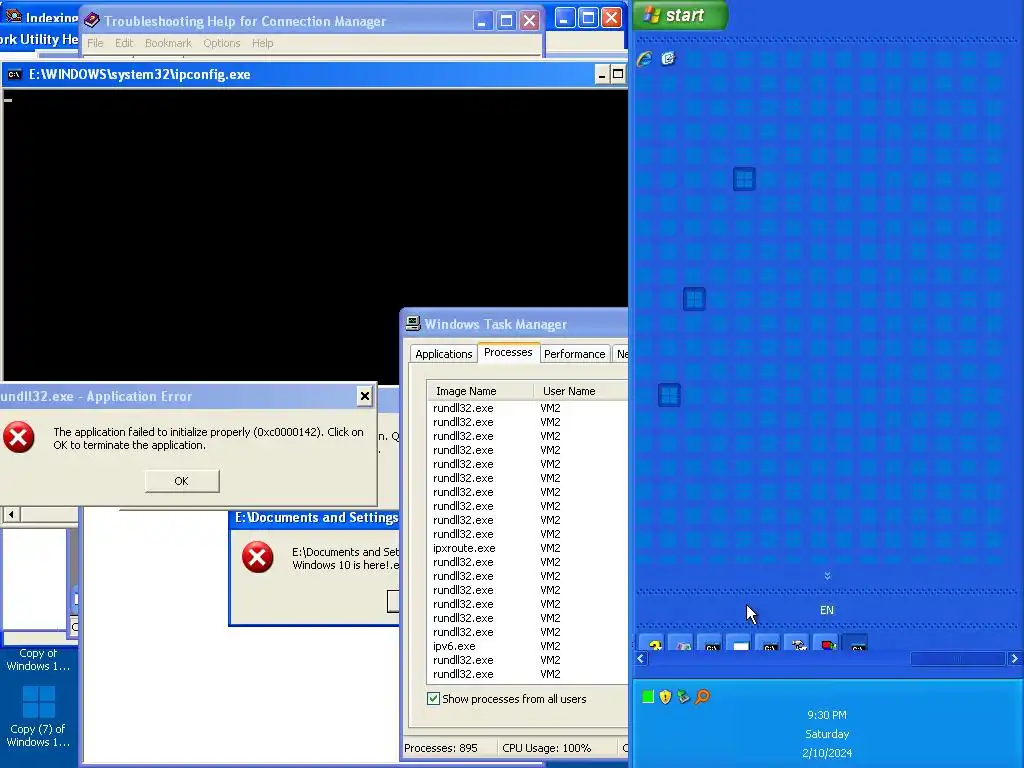Expand hidden toolbar items with double chevron
Image resolution: width=1024 pixels, height=768 pixels.
[827, 575]
